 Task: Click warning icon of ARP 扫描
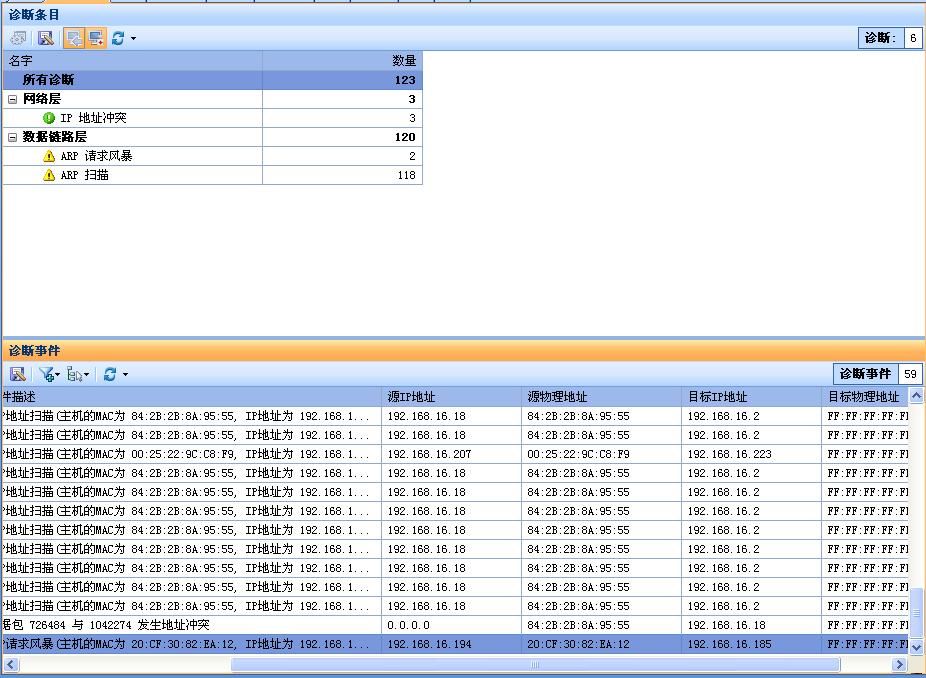(x=49, y=175)
